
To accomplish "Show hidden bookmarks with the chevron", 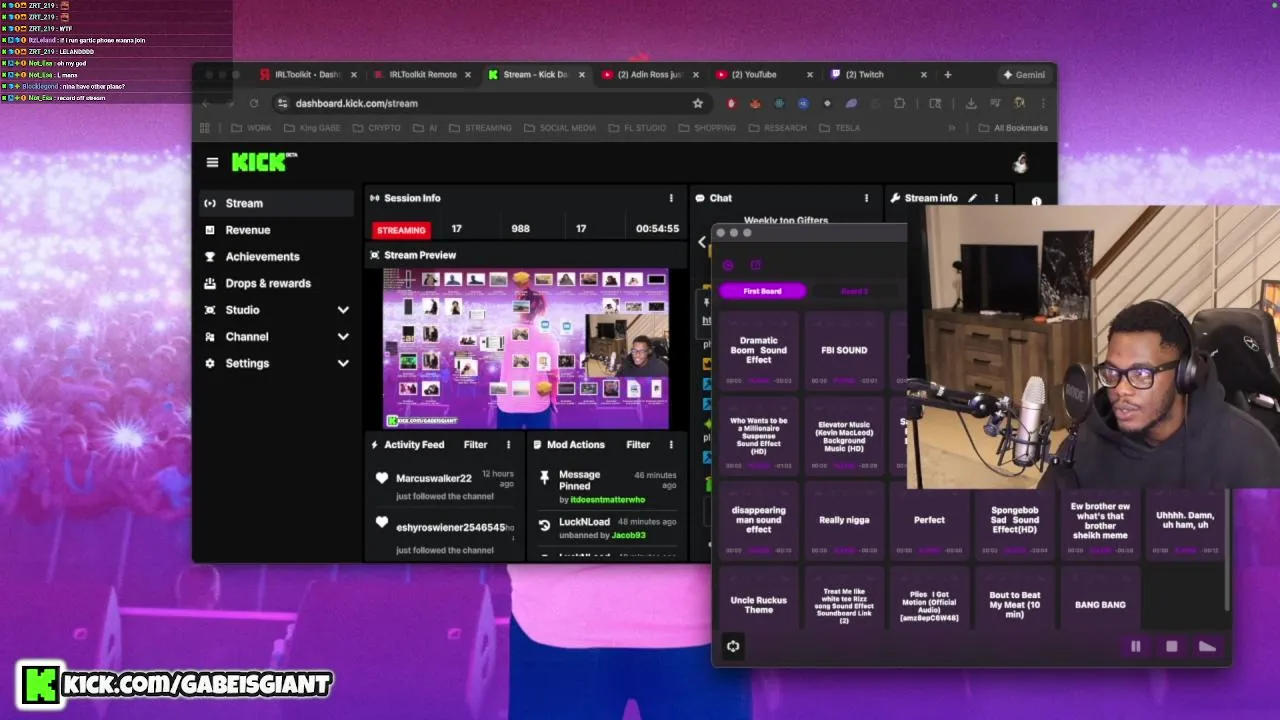I will 952,128.
